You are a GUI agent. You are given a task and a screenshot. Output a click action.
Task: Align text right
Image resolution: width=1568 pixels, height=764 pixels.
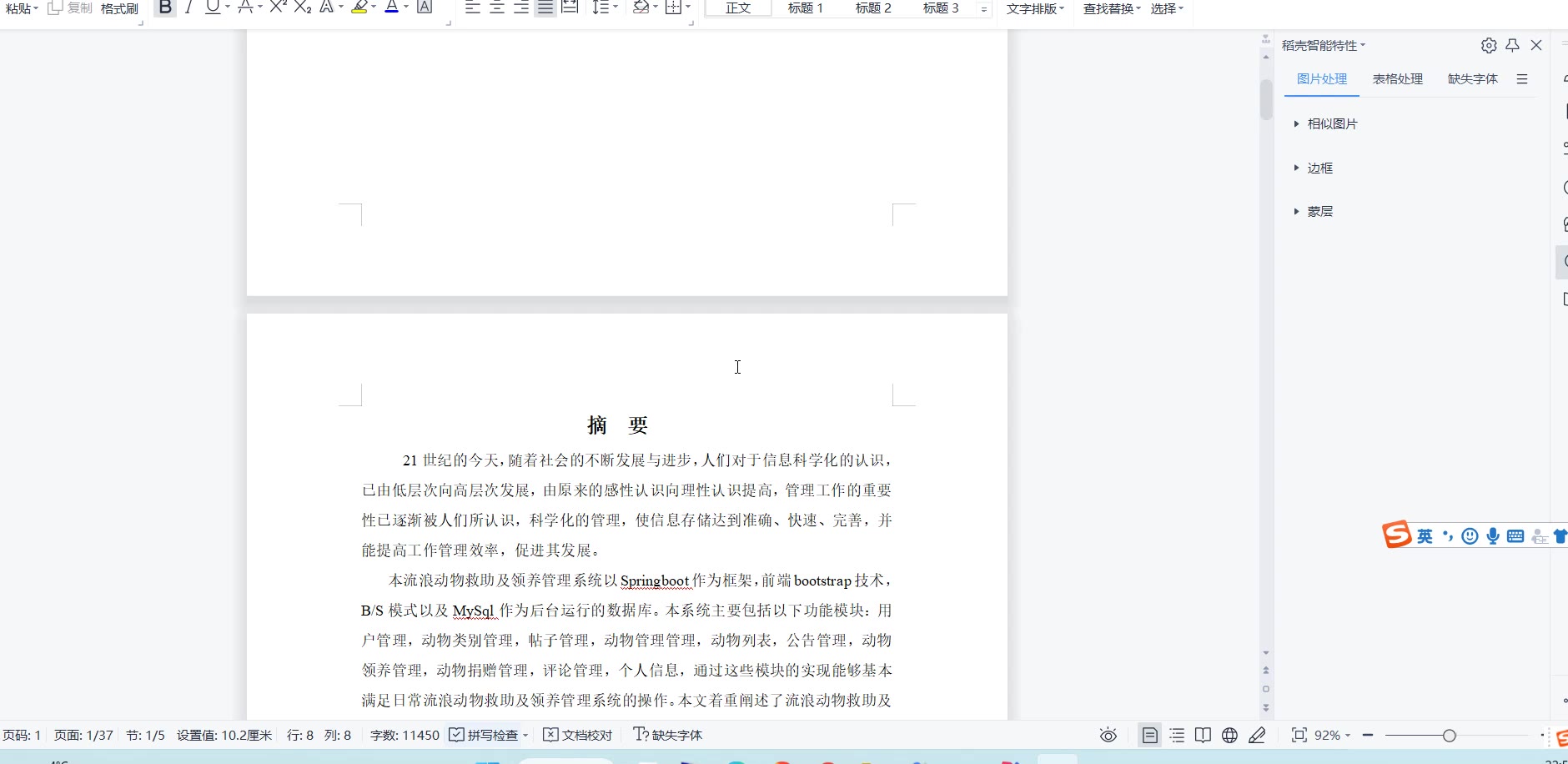point(521,8)
